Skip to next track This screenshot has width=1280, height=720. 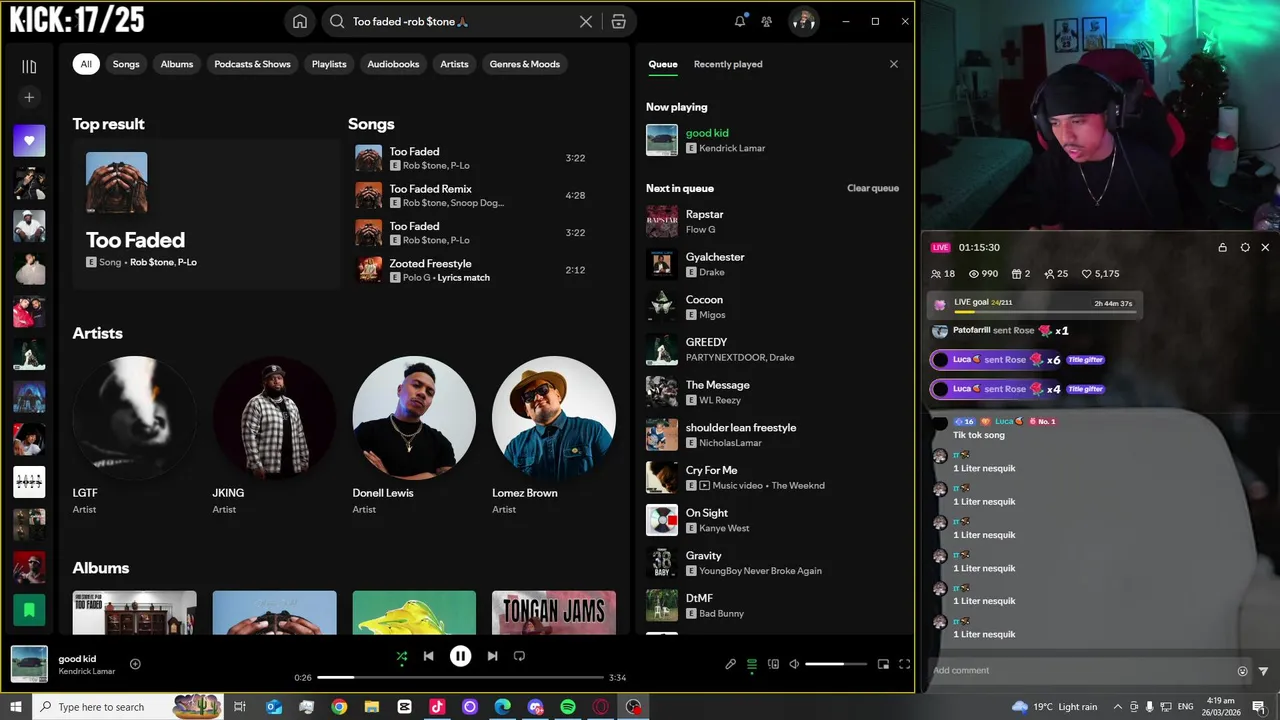tap(492, 656)
